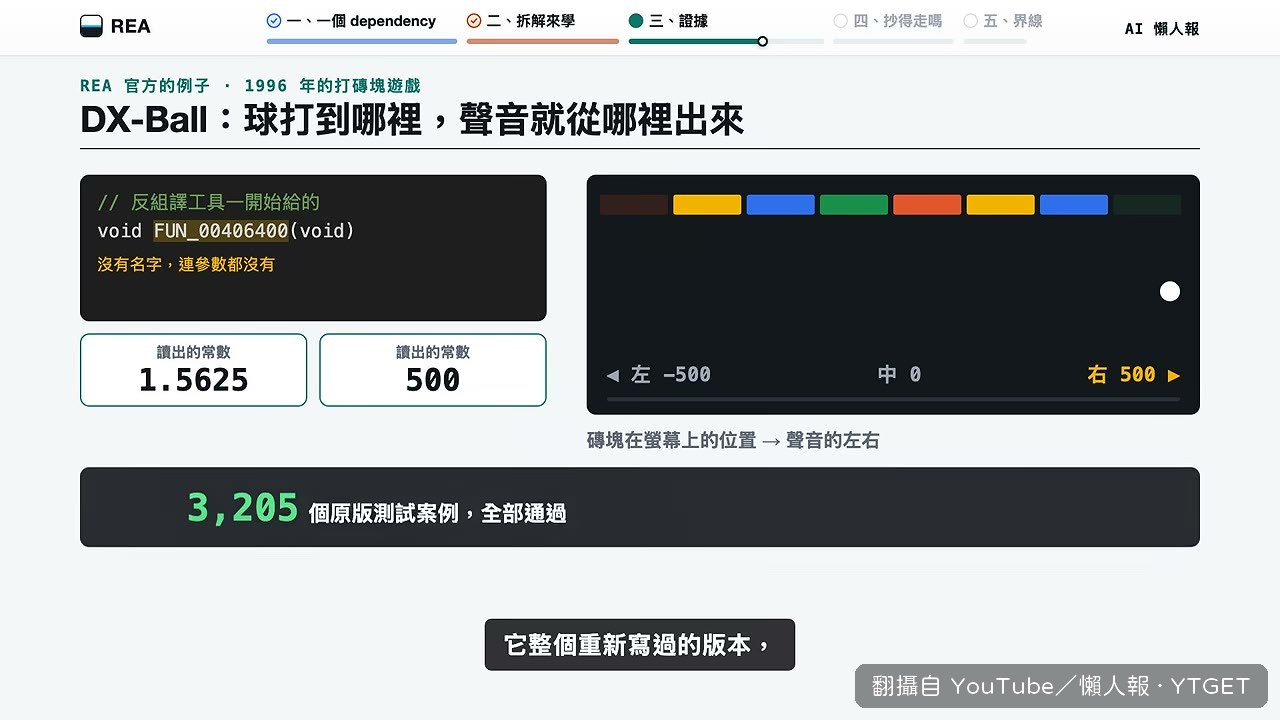This screenshot has width=1280, height=720.
Task: Click the highlighted 右 500 pan label
Action: (1134, 374)
